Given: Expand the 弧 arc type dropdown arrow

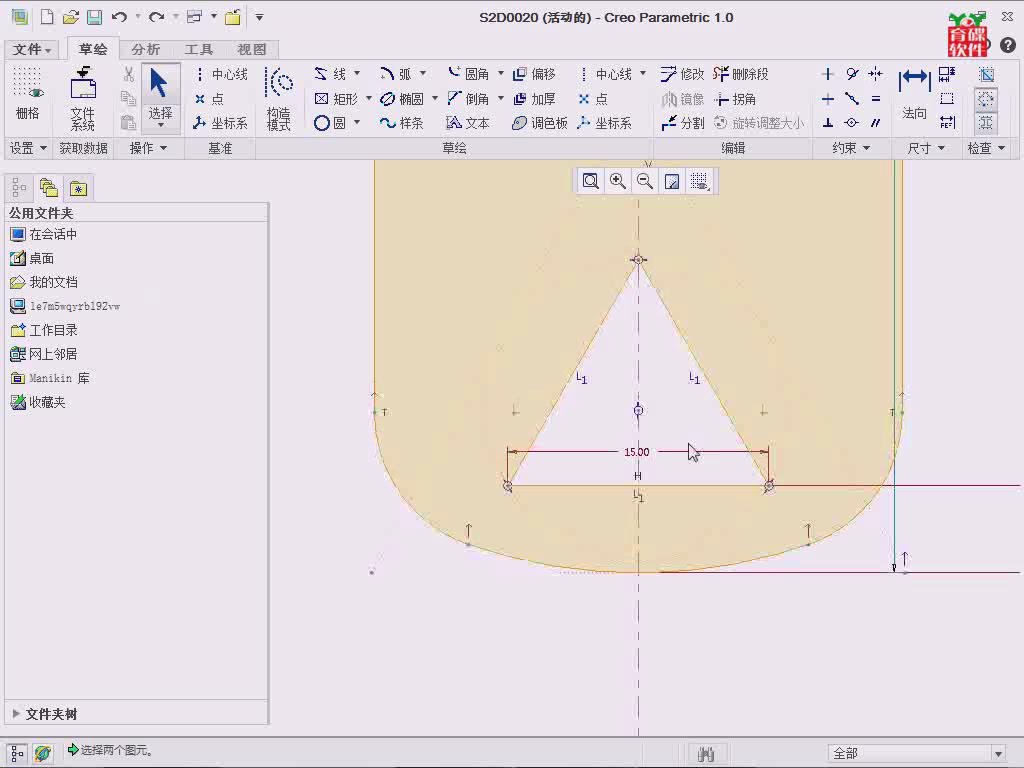Looking at the screenshot, I should tap(423, 73).
